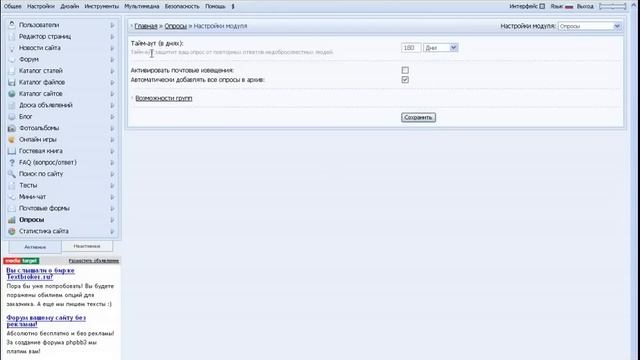Click the Каталог статей icon
The width and height of the screenshot is (640, 360).
(12, 71)
